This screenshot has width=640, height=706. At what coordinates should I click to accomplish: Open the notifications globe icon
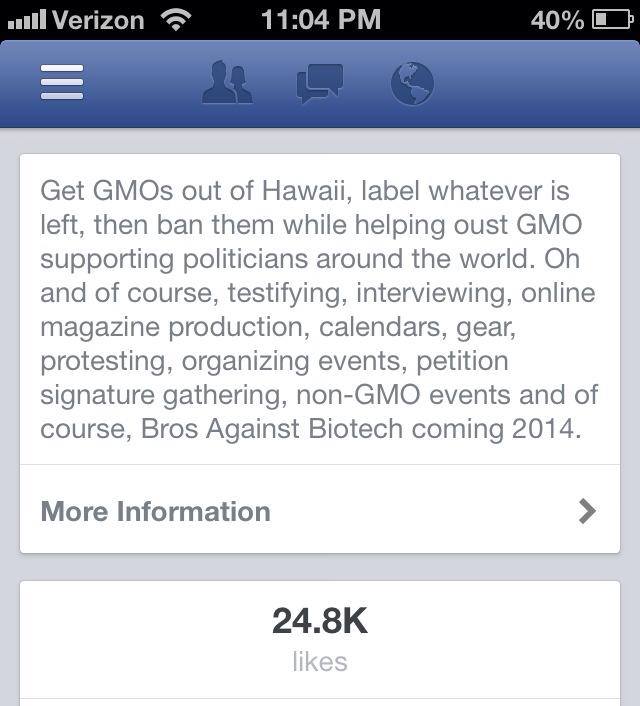point(411,83)
